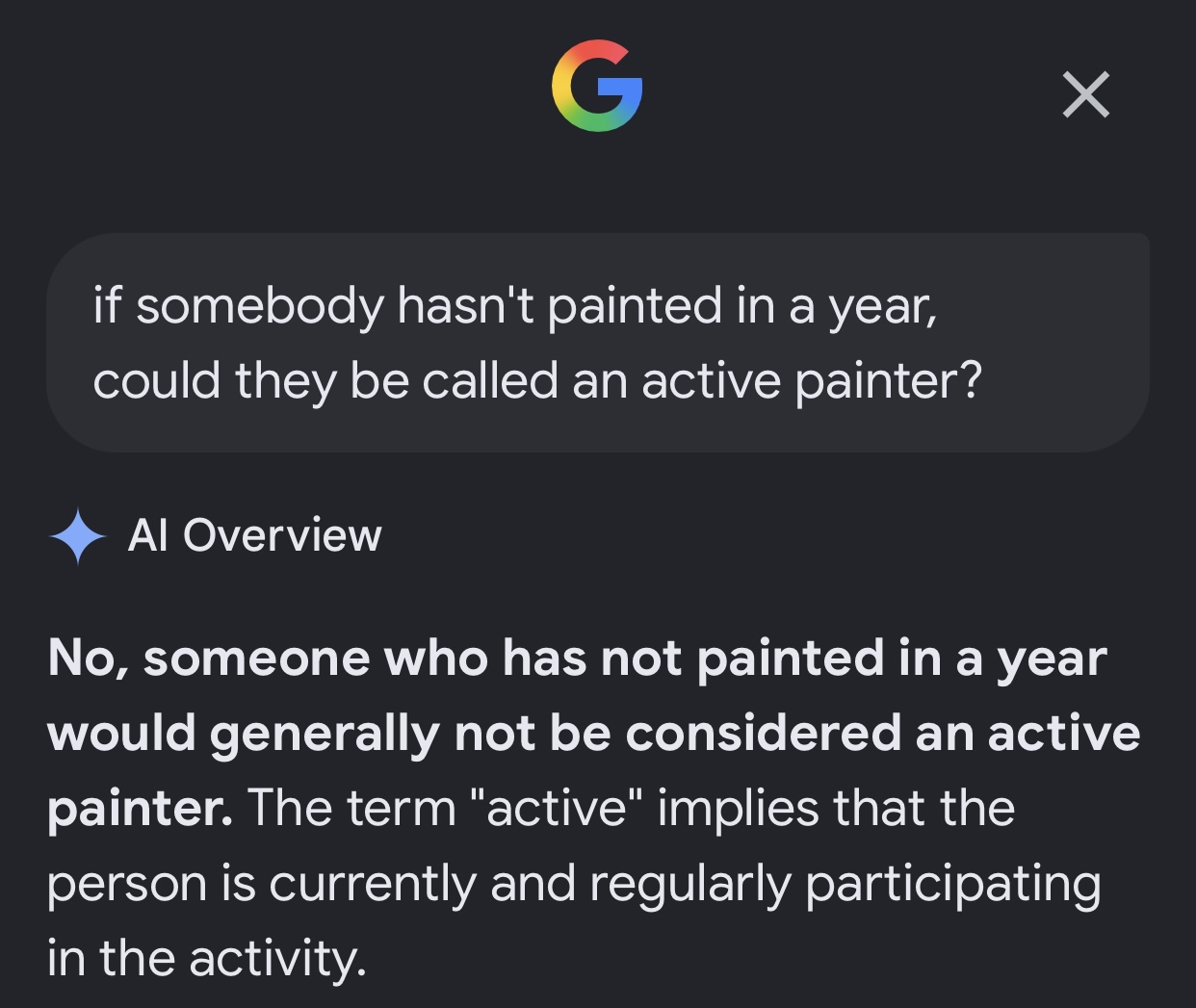Screen dimensions: 1196x1008
Task: Tap the word 'somebody' in the query
Action: click(x=259, y=307)
